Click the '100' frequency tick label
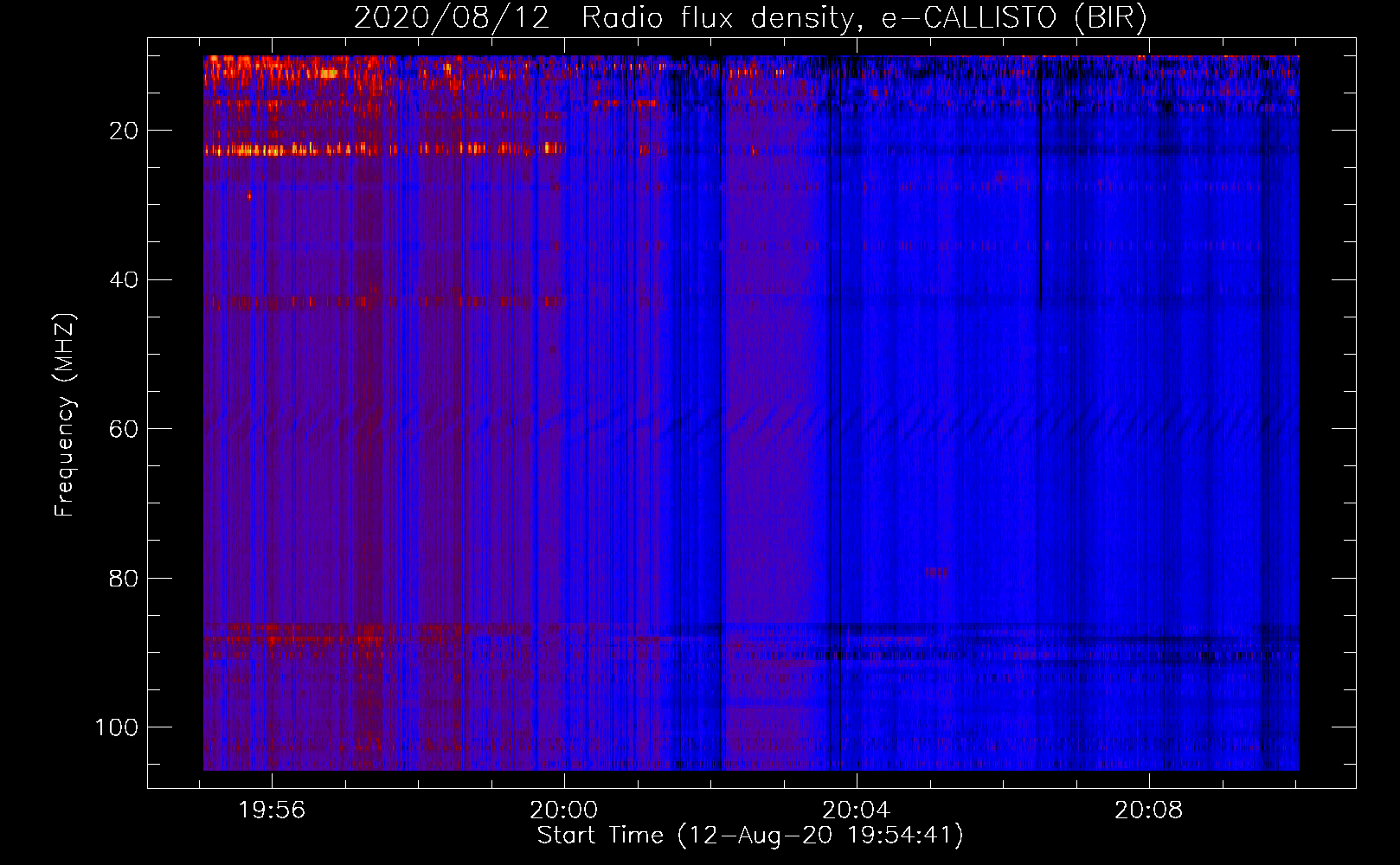Image resolution: width=1400 pixels, height=865 pixels. 117,727
